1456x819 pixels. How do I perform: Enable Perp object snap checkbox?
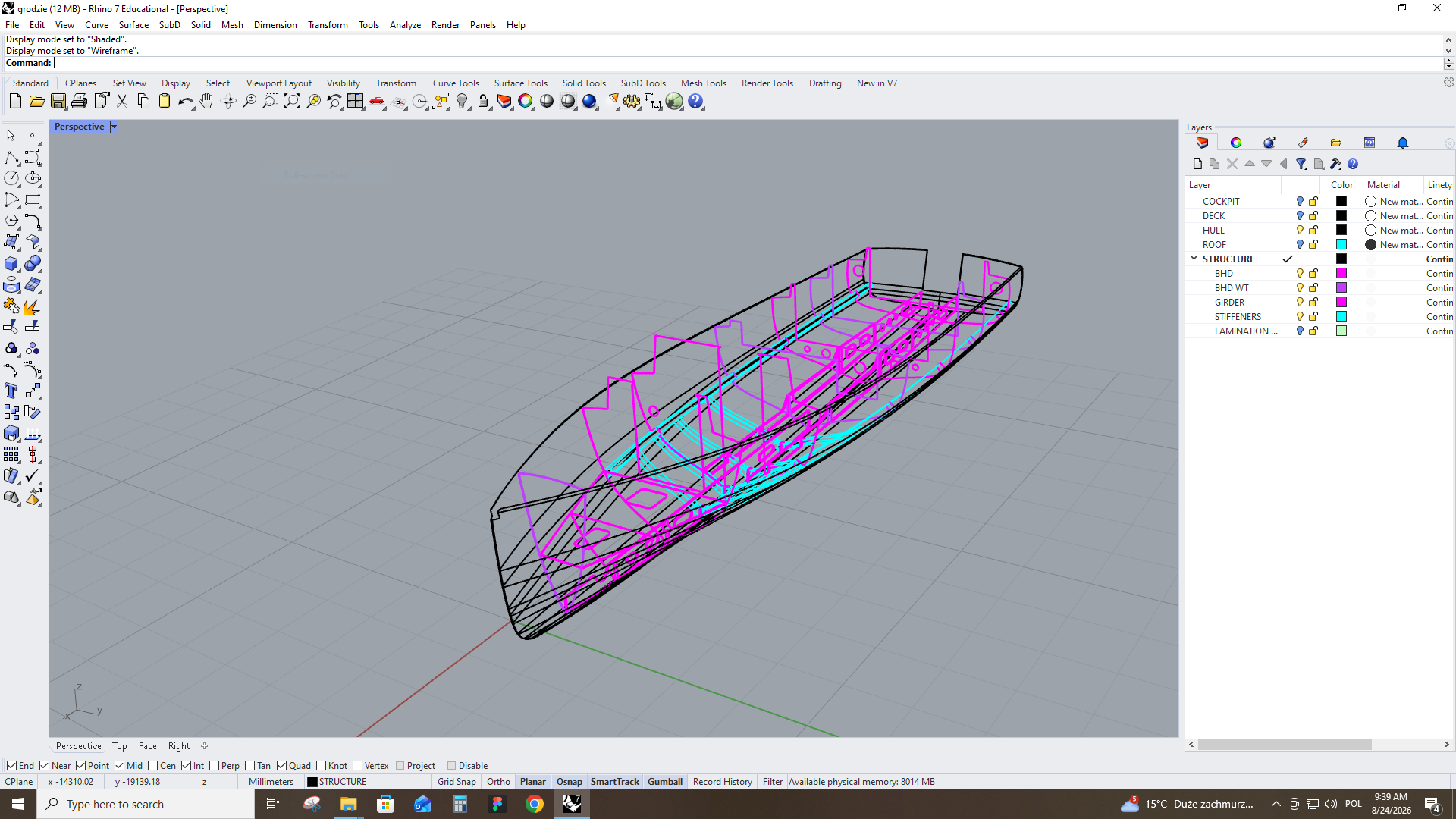tap(215, 766)
